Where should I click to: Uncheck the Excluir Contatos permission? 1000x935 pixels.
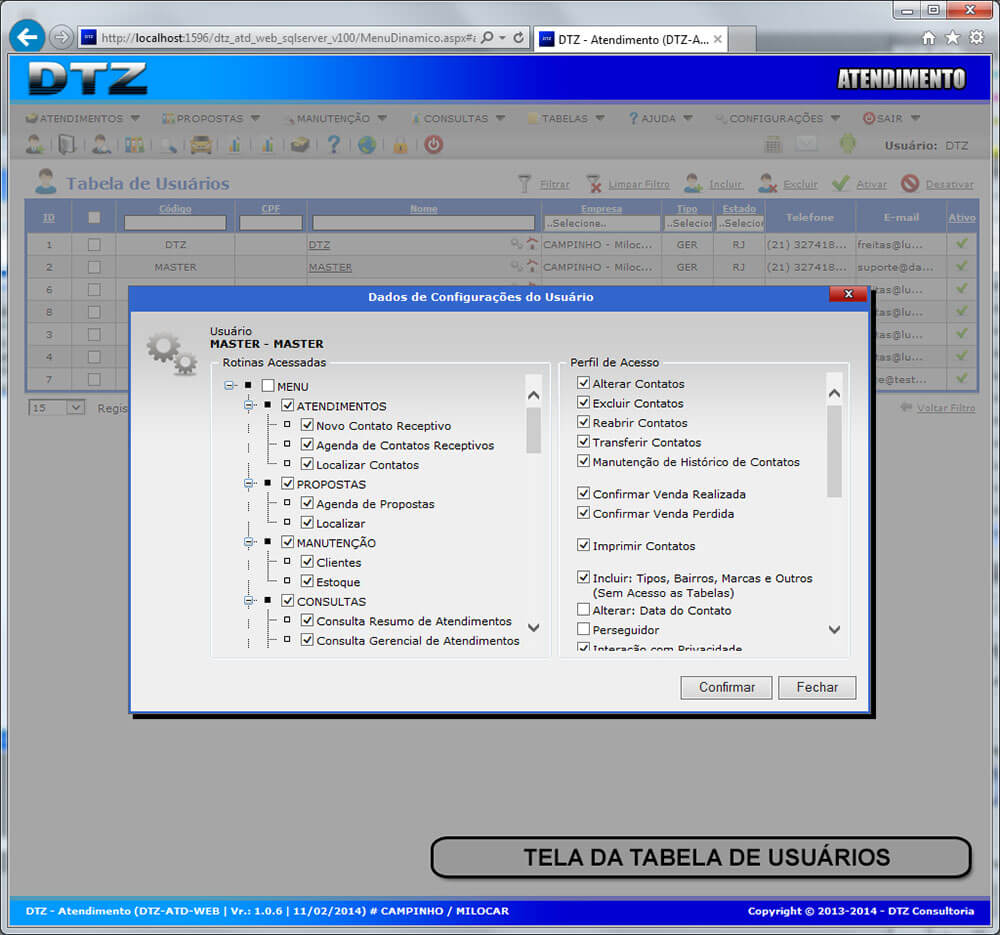583,403
